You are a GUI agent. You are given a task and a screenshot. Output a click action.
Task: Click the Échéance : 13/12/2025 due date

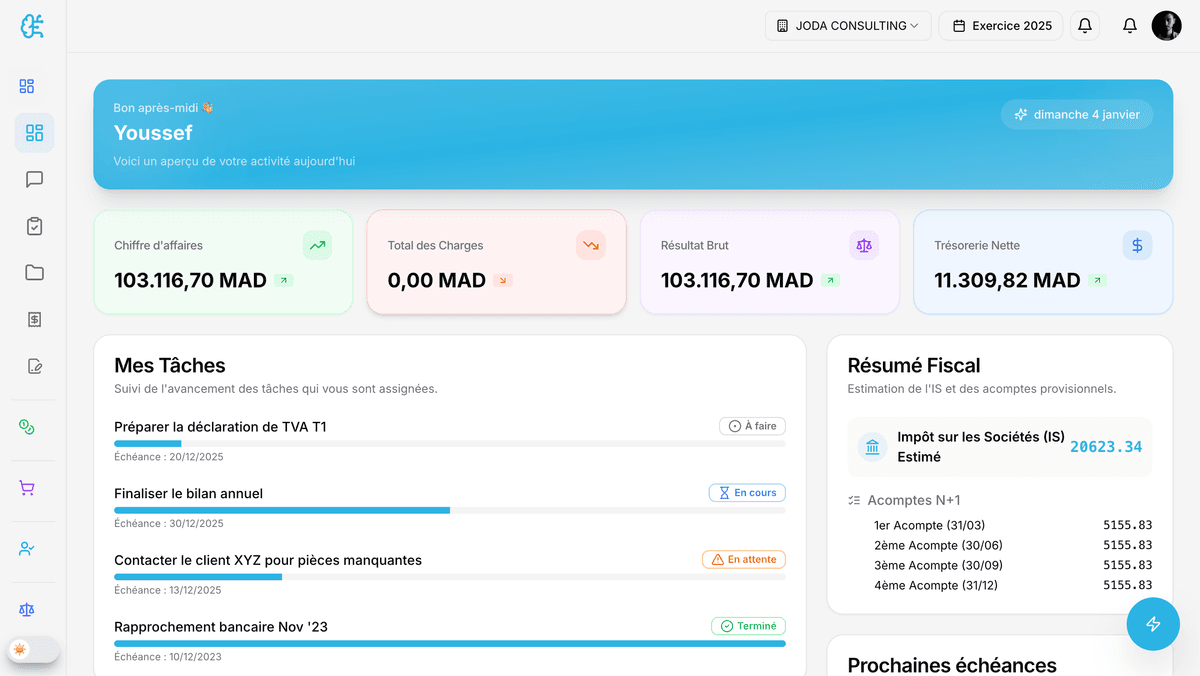[169, 590]
